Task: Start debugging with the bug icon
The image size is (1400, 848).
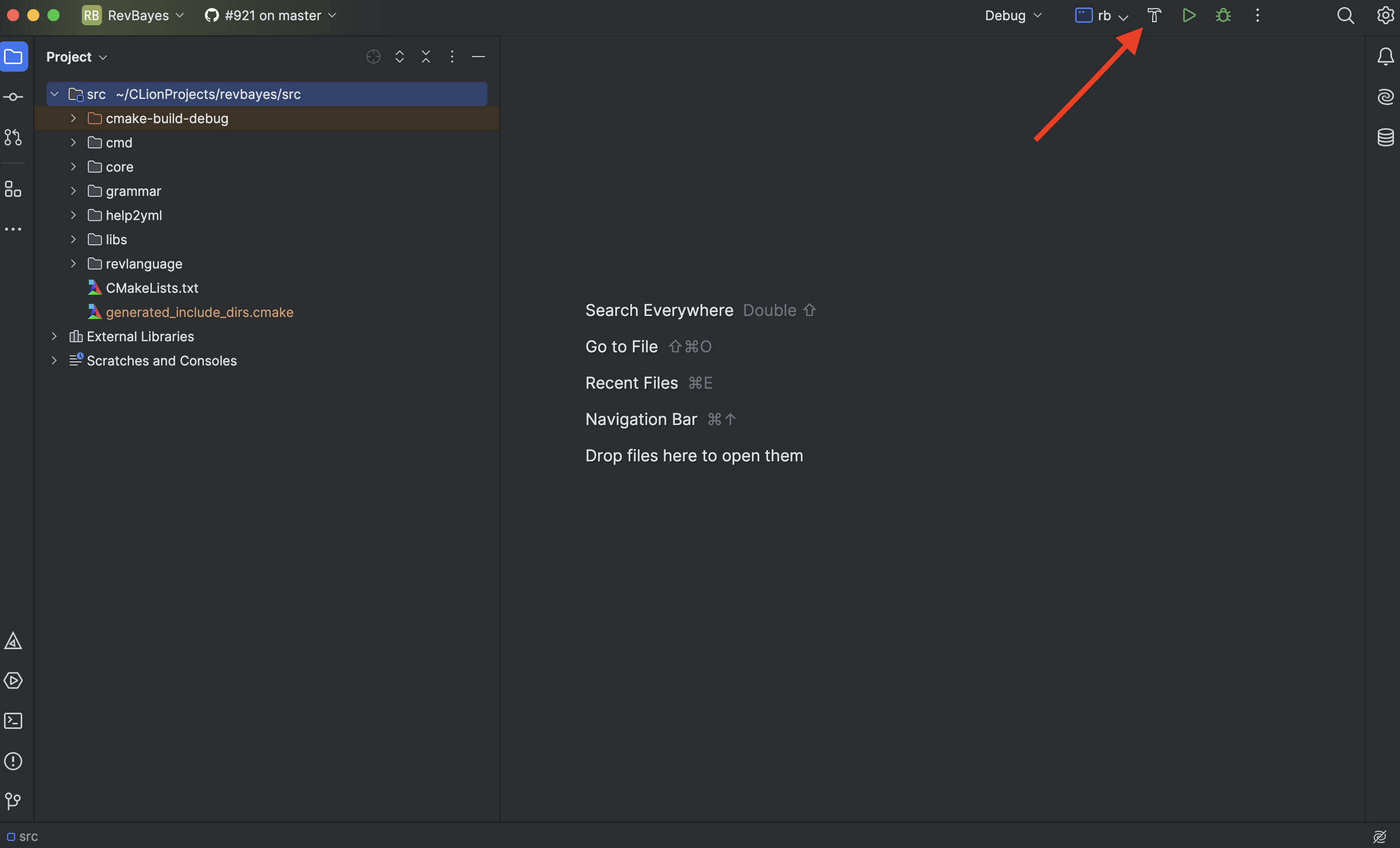Action: 1223,15
